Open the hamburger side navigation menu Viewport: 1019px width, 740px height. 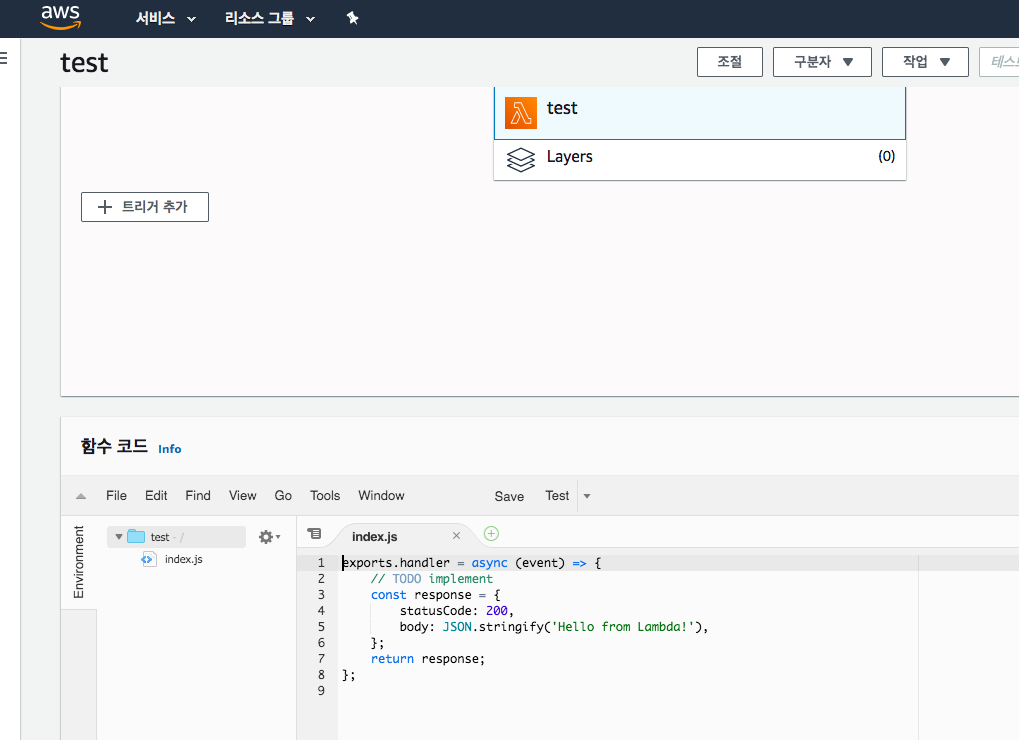click(3, 58)
